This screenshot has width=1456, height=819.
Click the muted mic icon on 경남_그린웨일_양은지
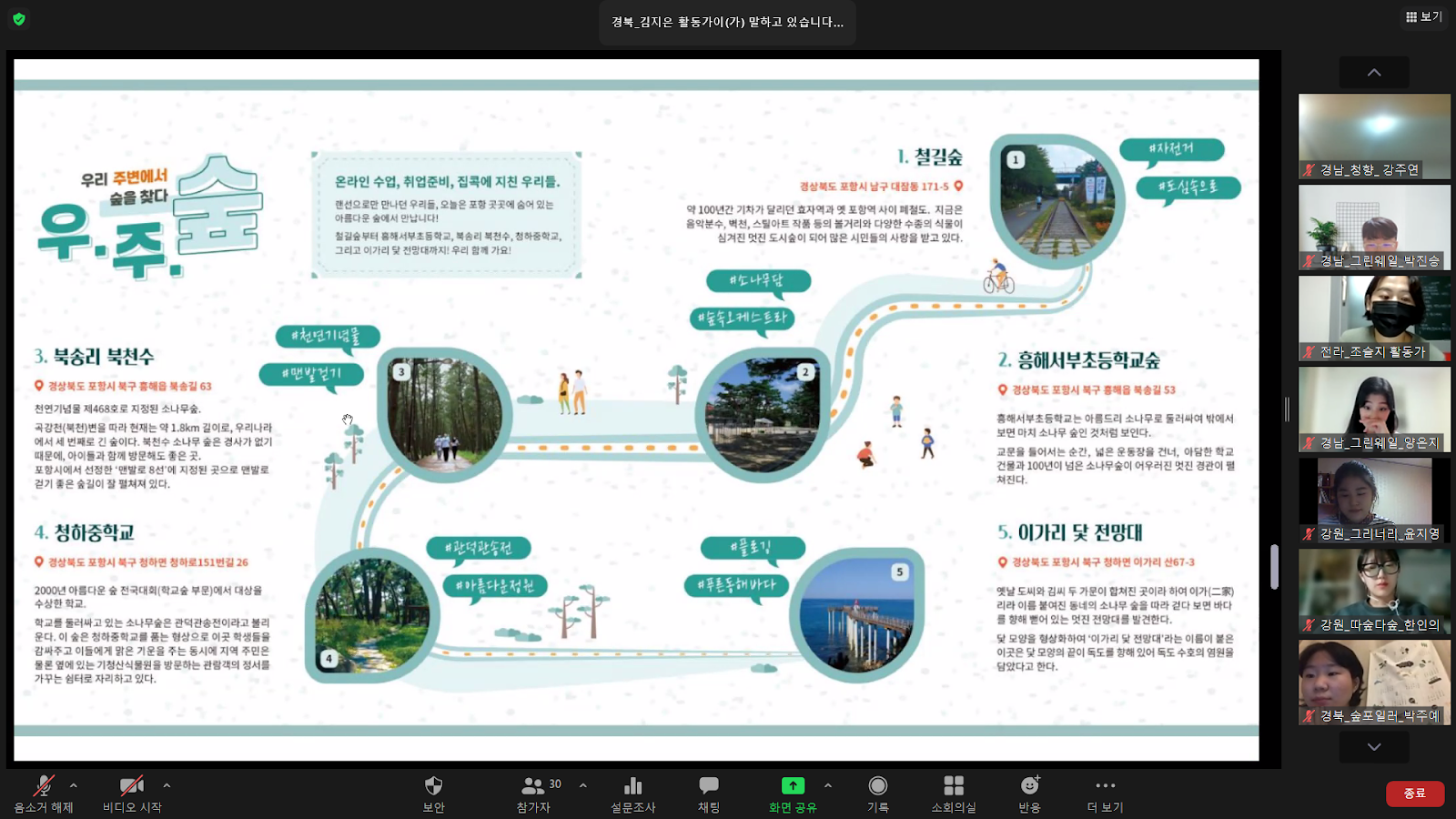1309,443
